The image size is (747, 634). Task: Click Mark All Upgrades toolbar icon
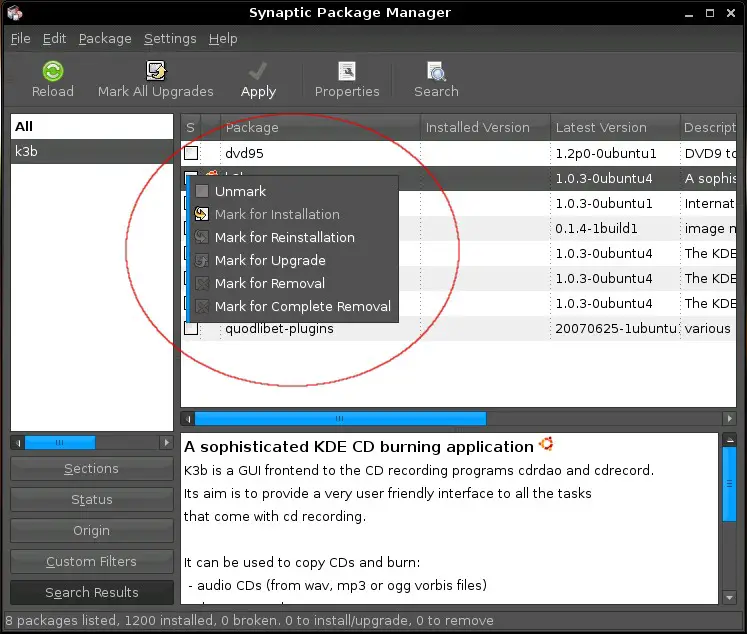(x=155, y=71)
